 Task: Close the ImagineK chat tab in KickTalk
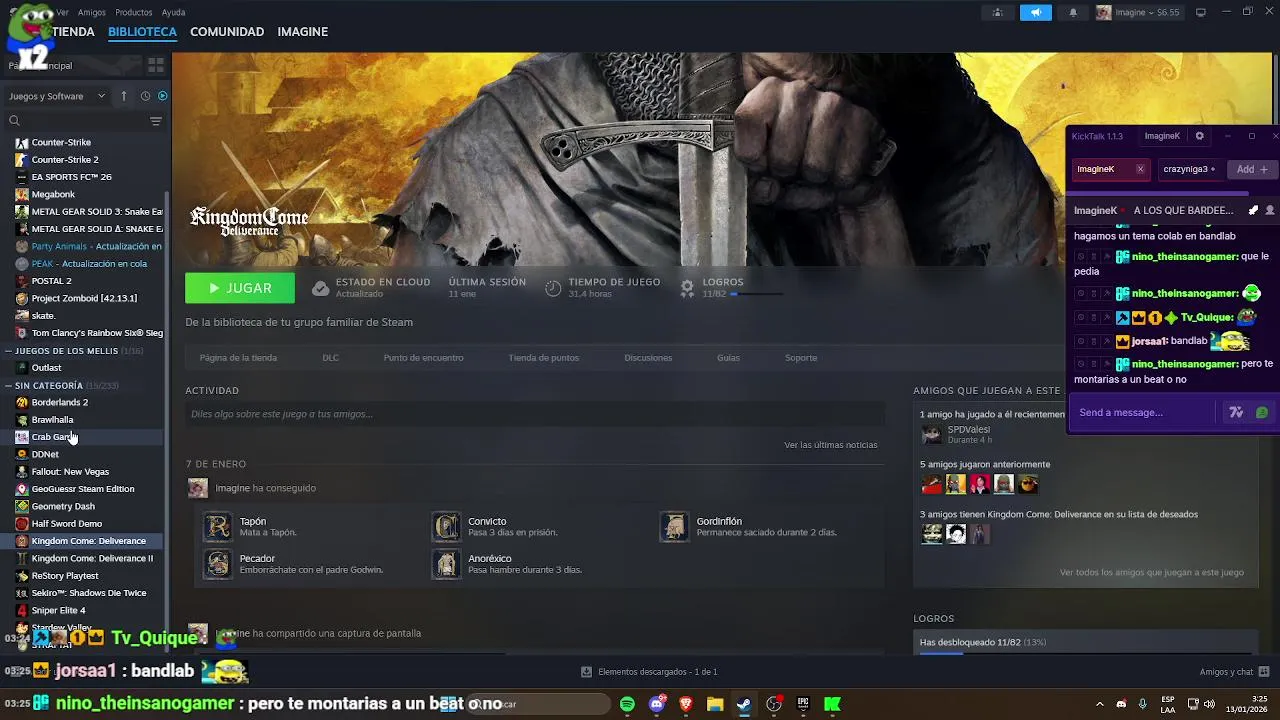click(x=1140, y=169)
